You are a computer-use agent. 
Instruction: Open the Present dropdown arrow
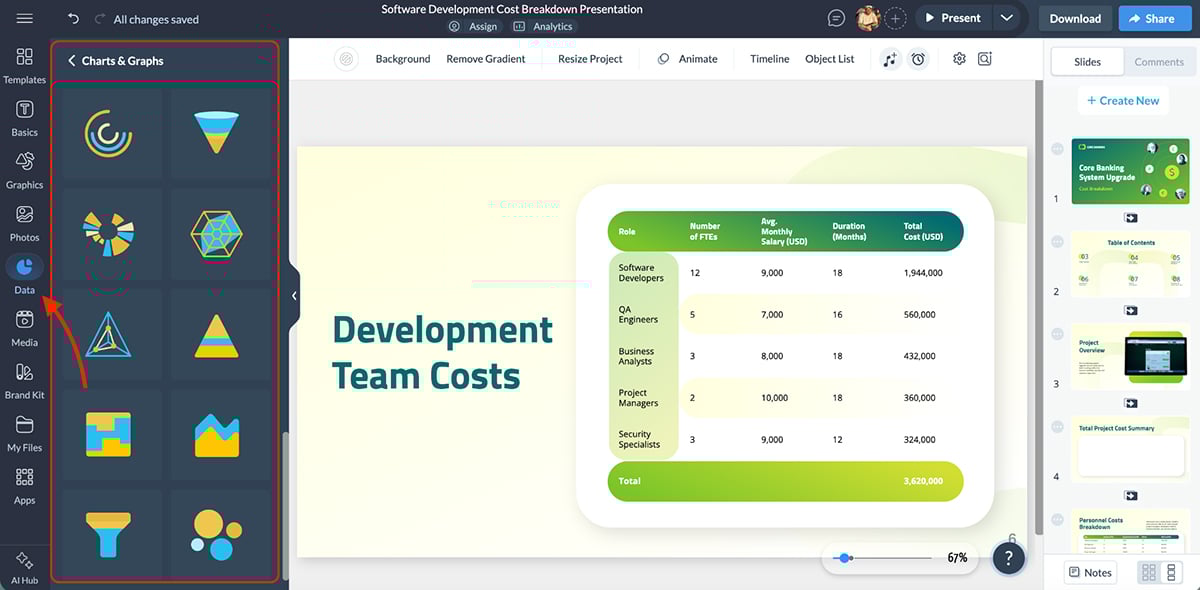click(x=1007, y=17)
